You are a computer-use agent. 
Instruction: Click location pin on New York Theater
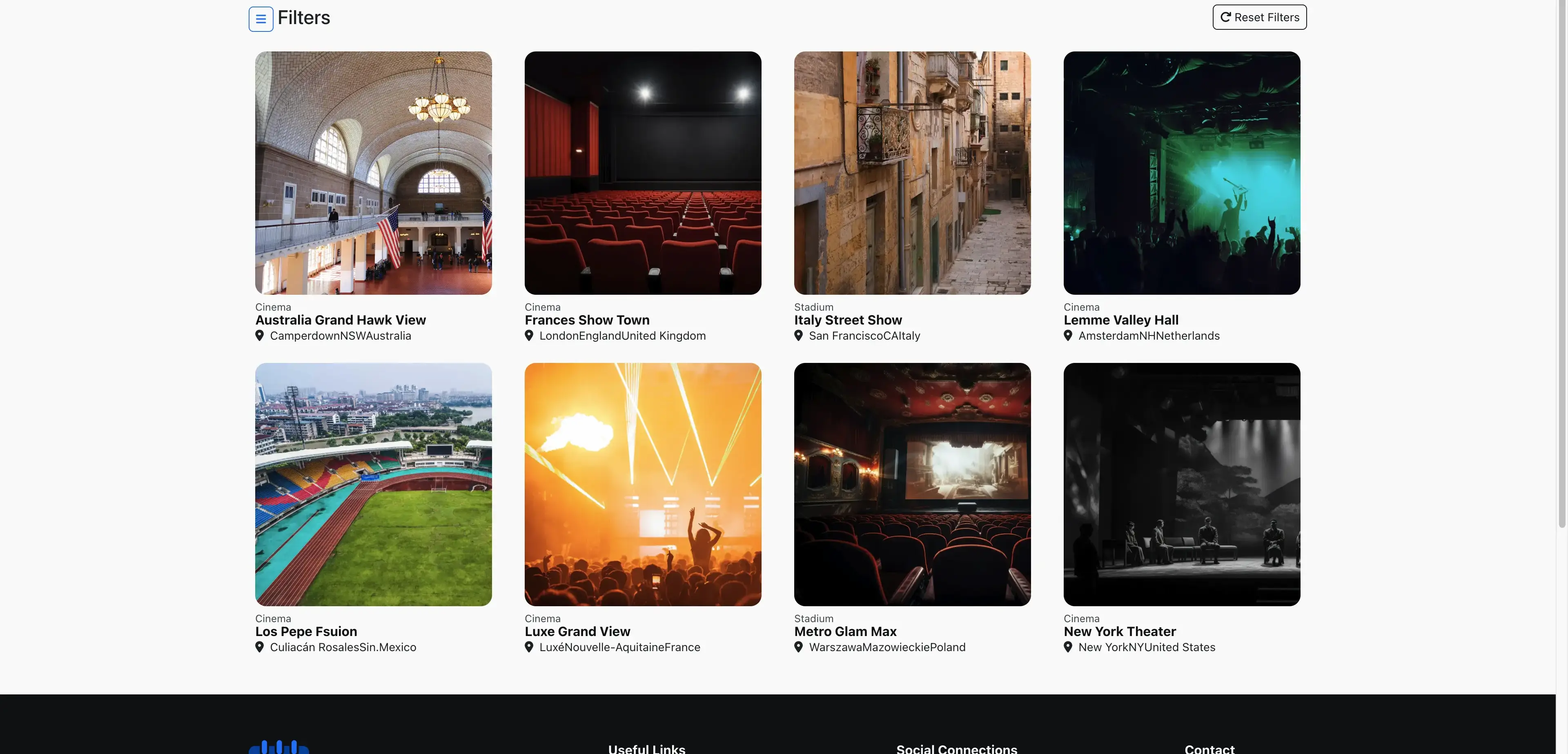(x=1069, y=647)
